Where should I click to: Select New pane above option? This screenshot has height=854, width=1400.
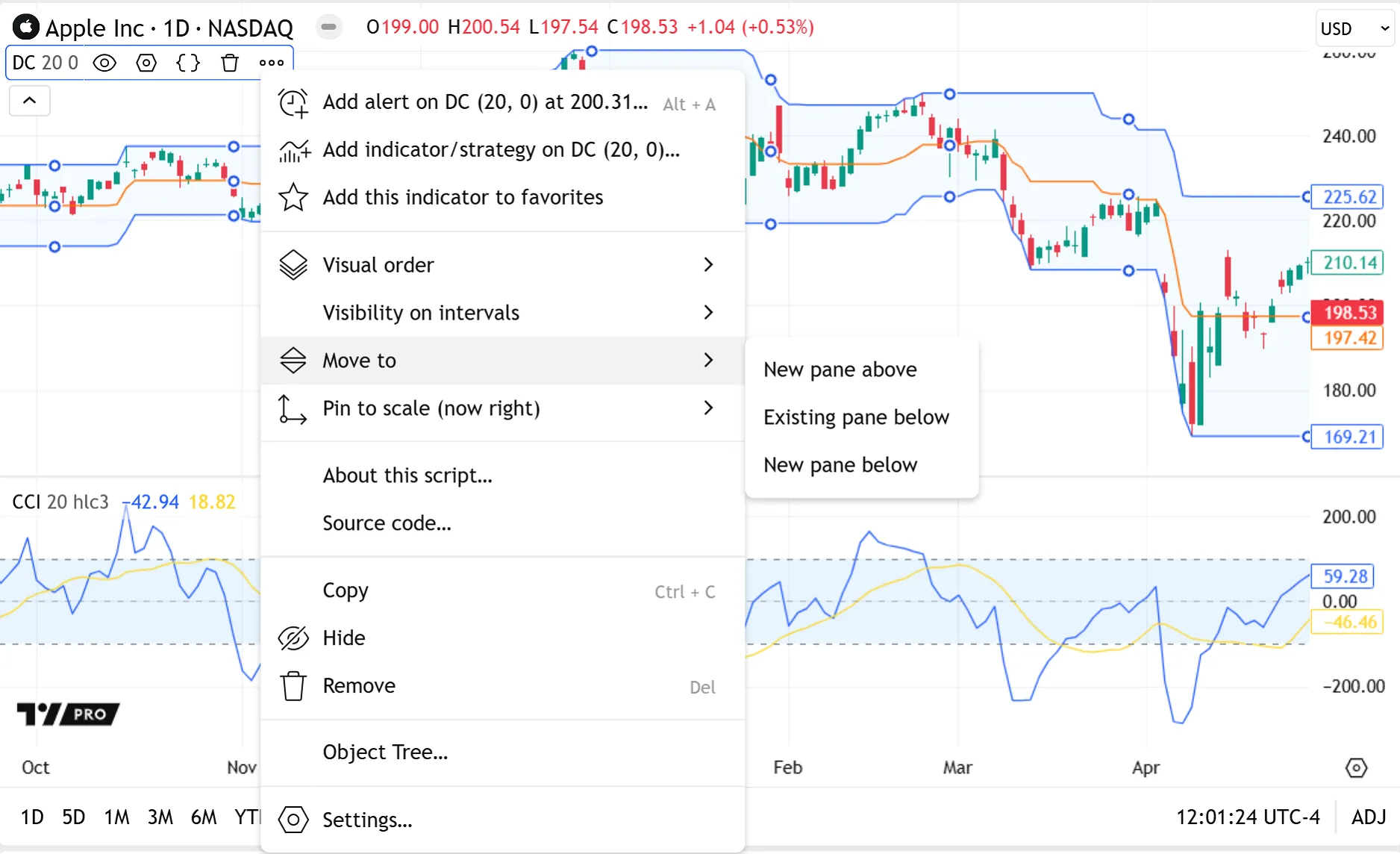coord(840,370)
